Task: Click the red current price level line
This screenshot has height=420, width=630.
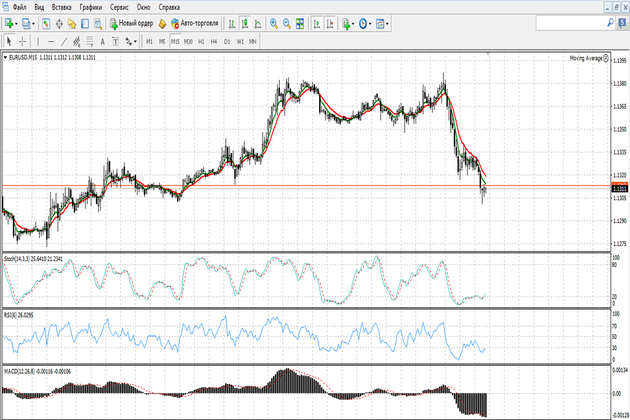Action: [300, 187]
